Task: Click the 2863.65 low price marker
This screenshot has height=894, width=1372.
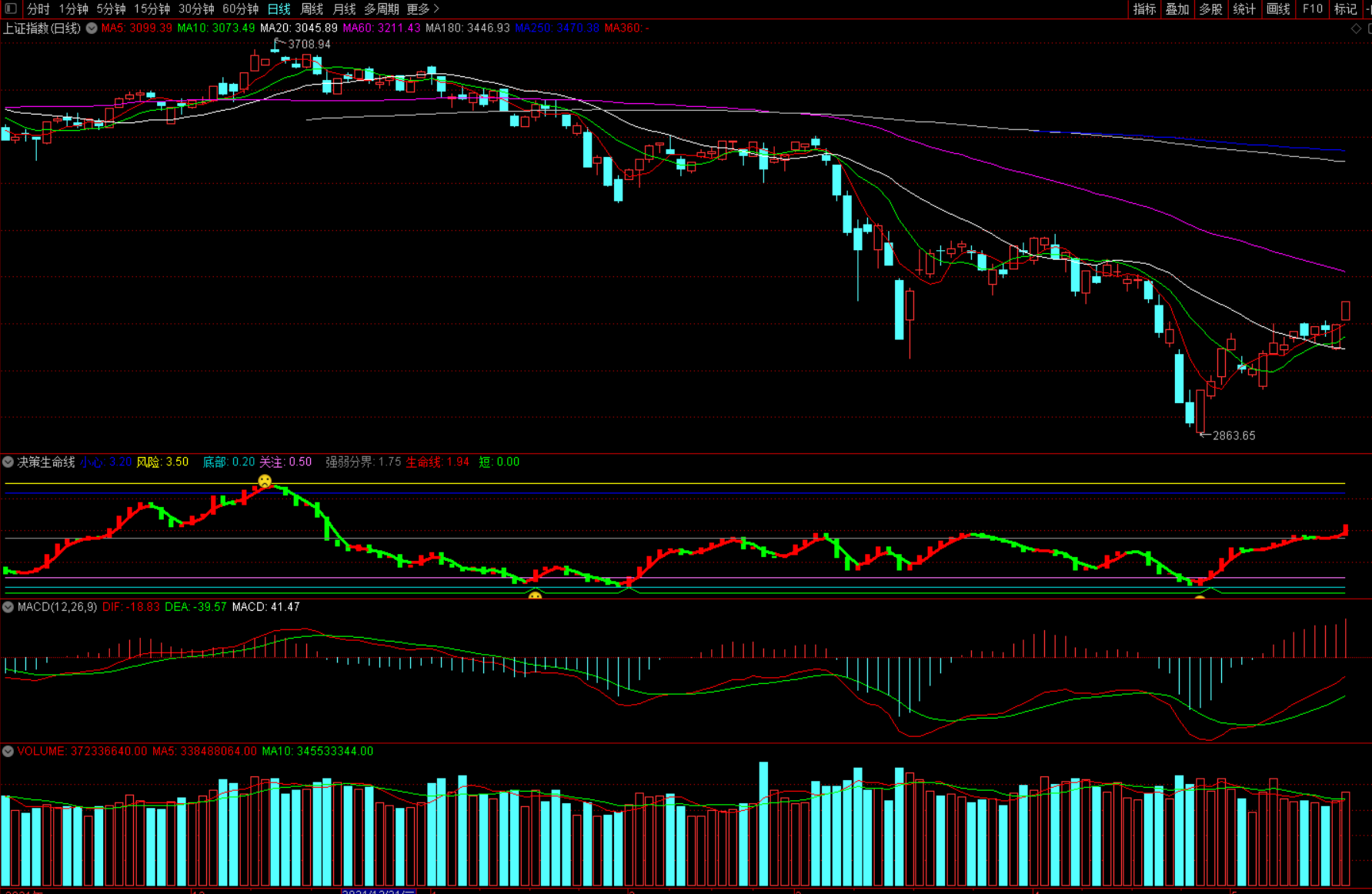Action: [1233, 435]
